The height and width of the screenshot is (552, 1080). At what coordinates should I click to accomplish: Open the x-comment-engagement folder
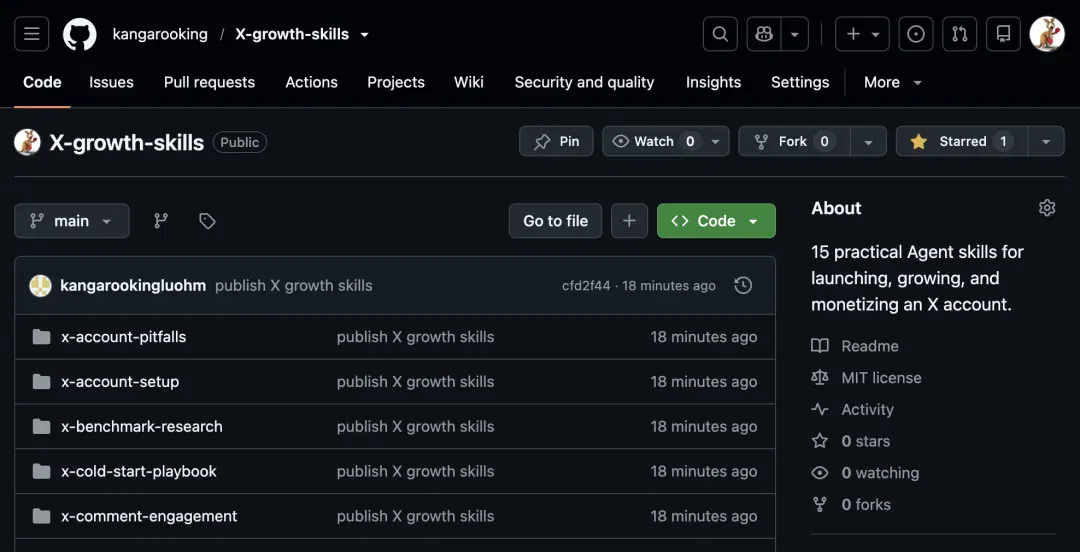coord(149,516)
